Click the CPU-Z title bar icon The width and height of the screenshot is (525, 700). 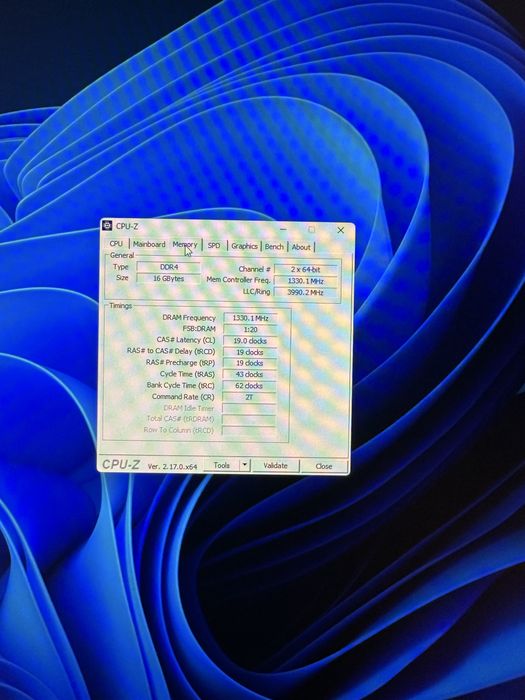click(x=107, y=226)
